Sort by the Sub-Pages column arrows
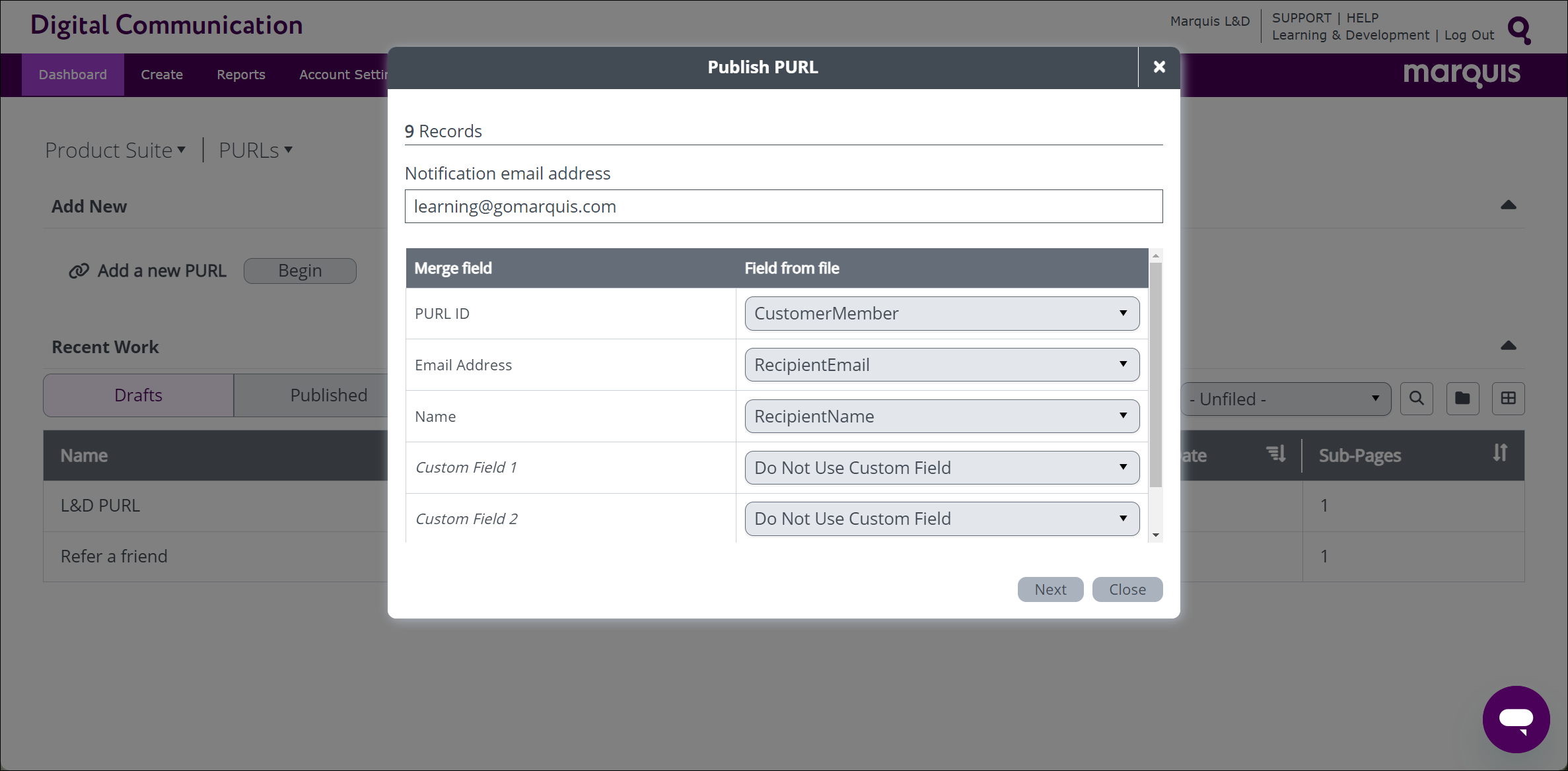The image size is (1568, 771). [1500, 453]
